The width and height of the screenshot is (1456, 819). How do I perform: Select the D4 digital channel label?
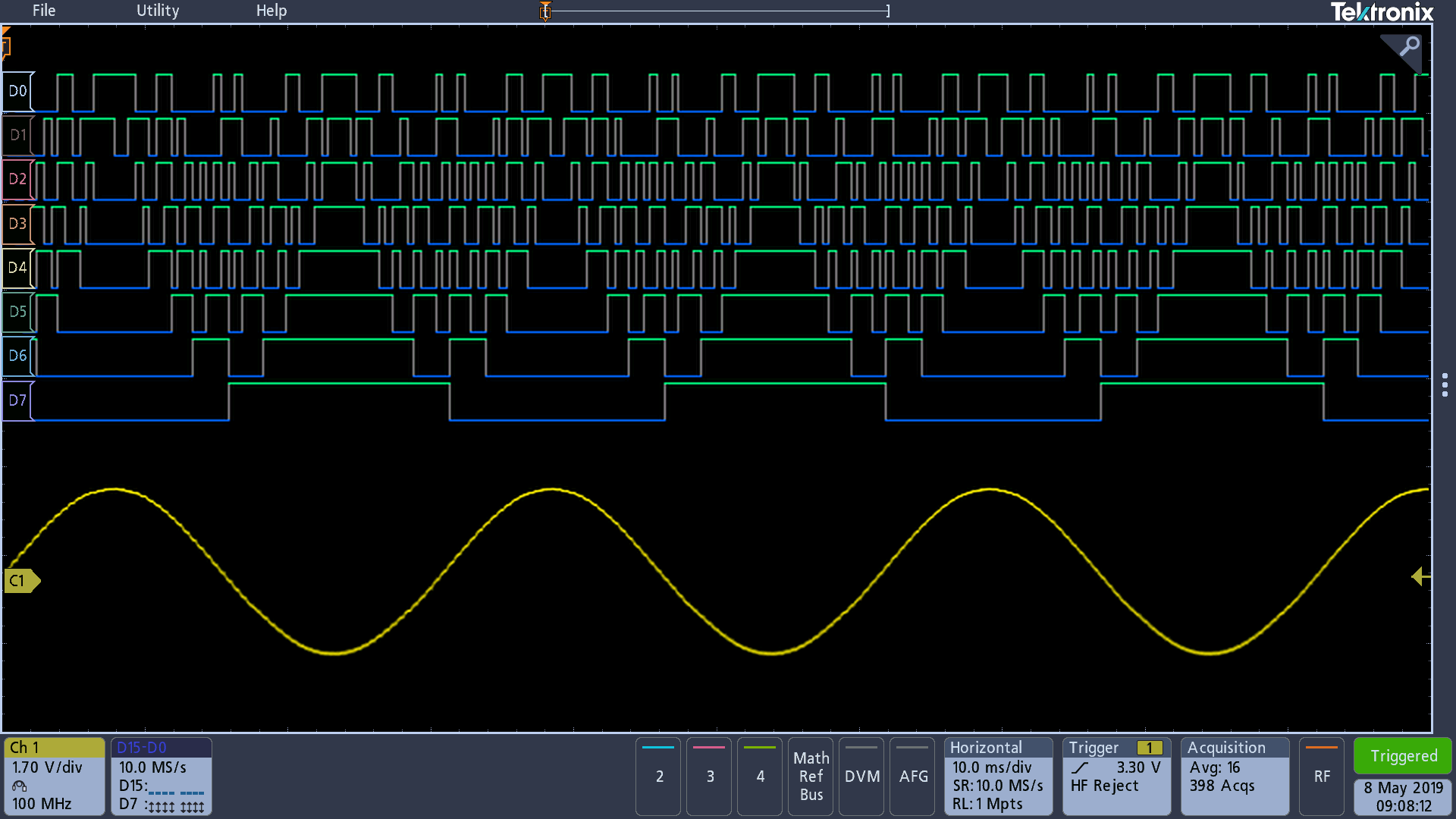click(x=17, y=268)
